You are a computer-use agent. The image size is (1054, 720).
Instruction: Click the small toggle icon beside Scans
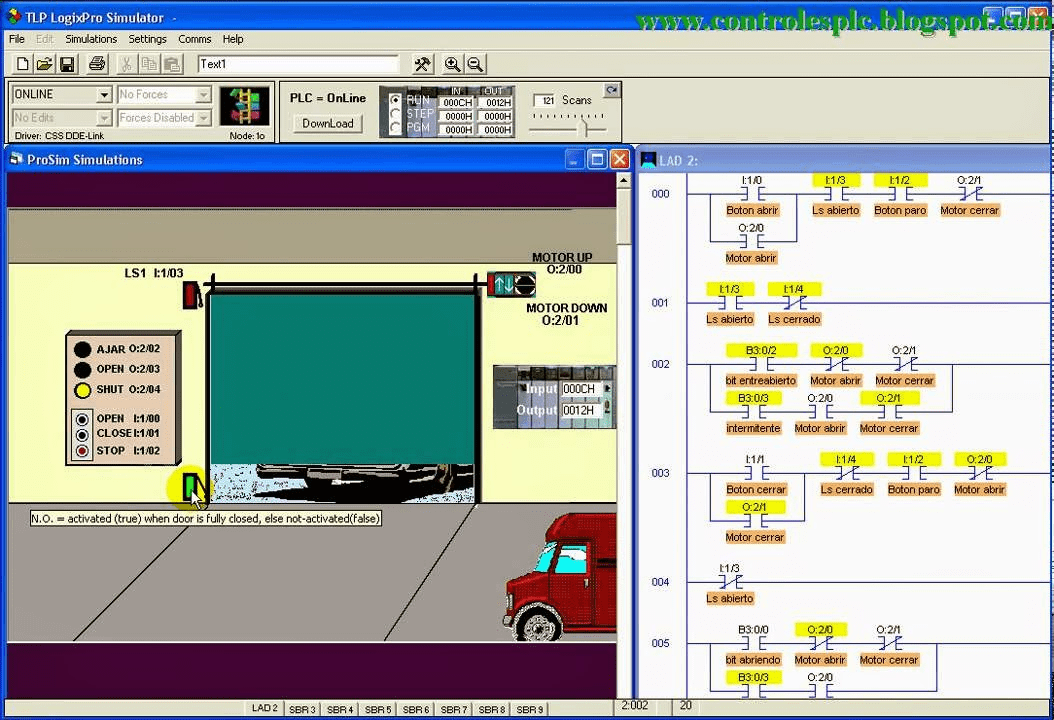click(612, 89)
